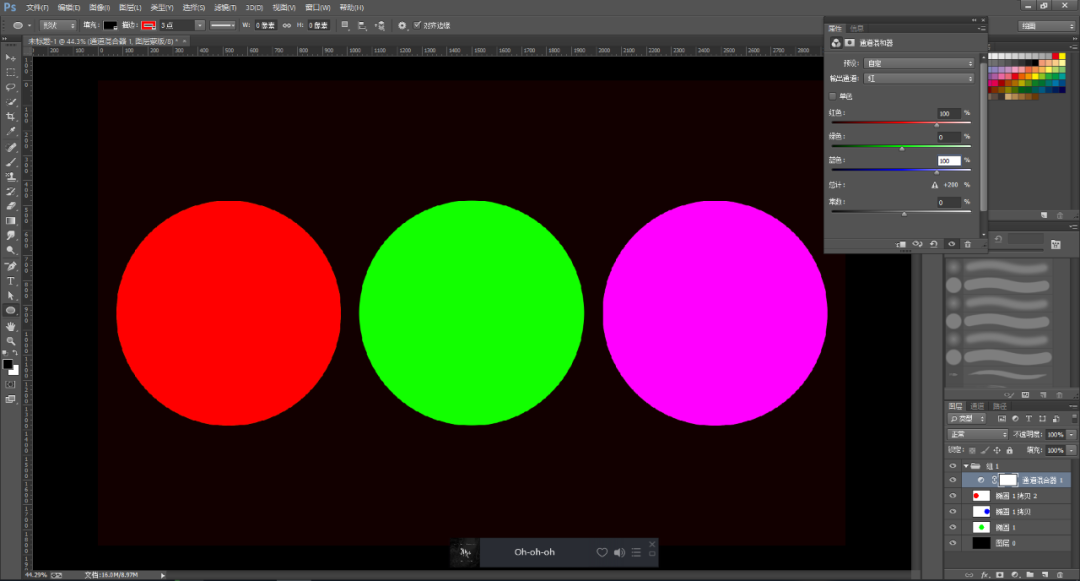This screenshot has height=581, width=1080.
Task: Click clip-to-layer icon in Properties panel
Action: tap(900, 244)
